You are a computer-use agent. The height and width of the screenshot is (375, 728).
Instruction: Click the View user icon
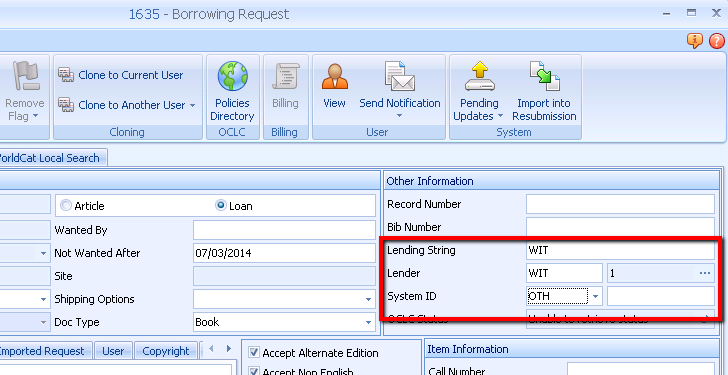click(x=334, y=76)
